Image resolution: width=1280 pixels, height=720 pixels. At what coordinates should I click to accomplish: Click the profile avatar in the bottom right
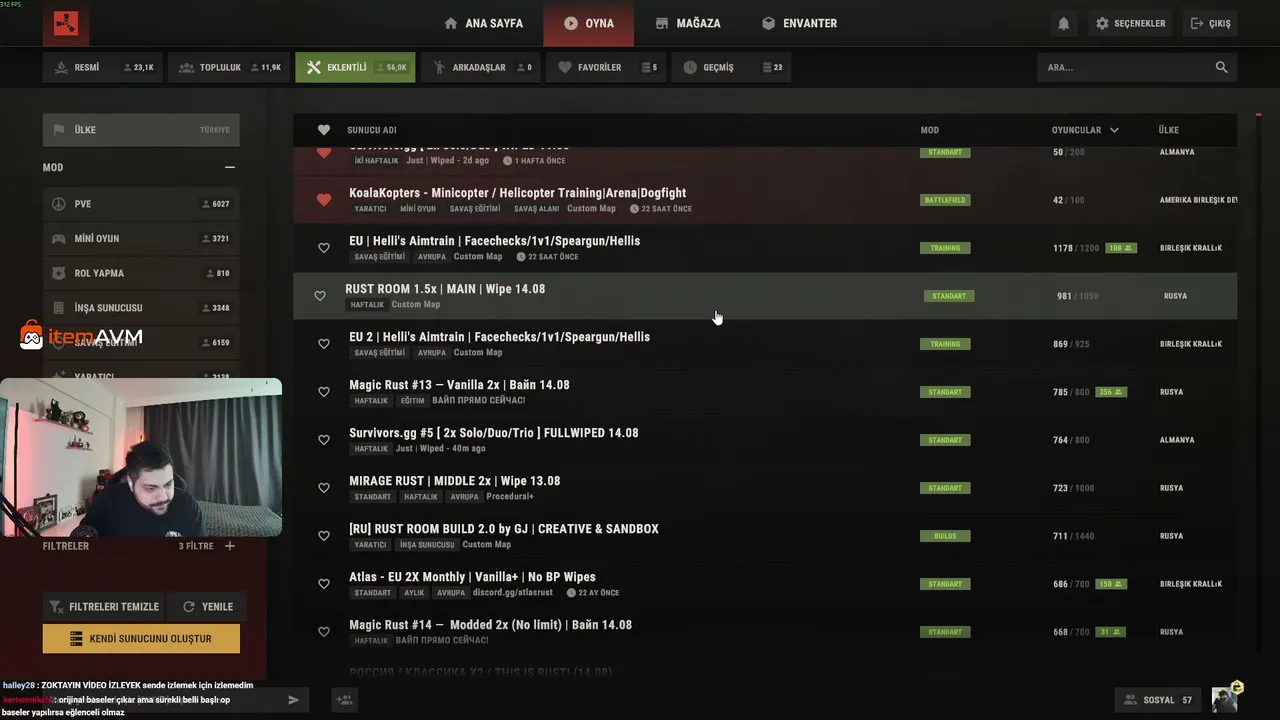pos(1224,700)
